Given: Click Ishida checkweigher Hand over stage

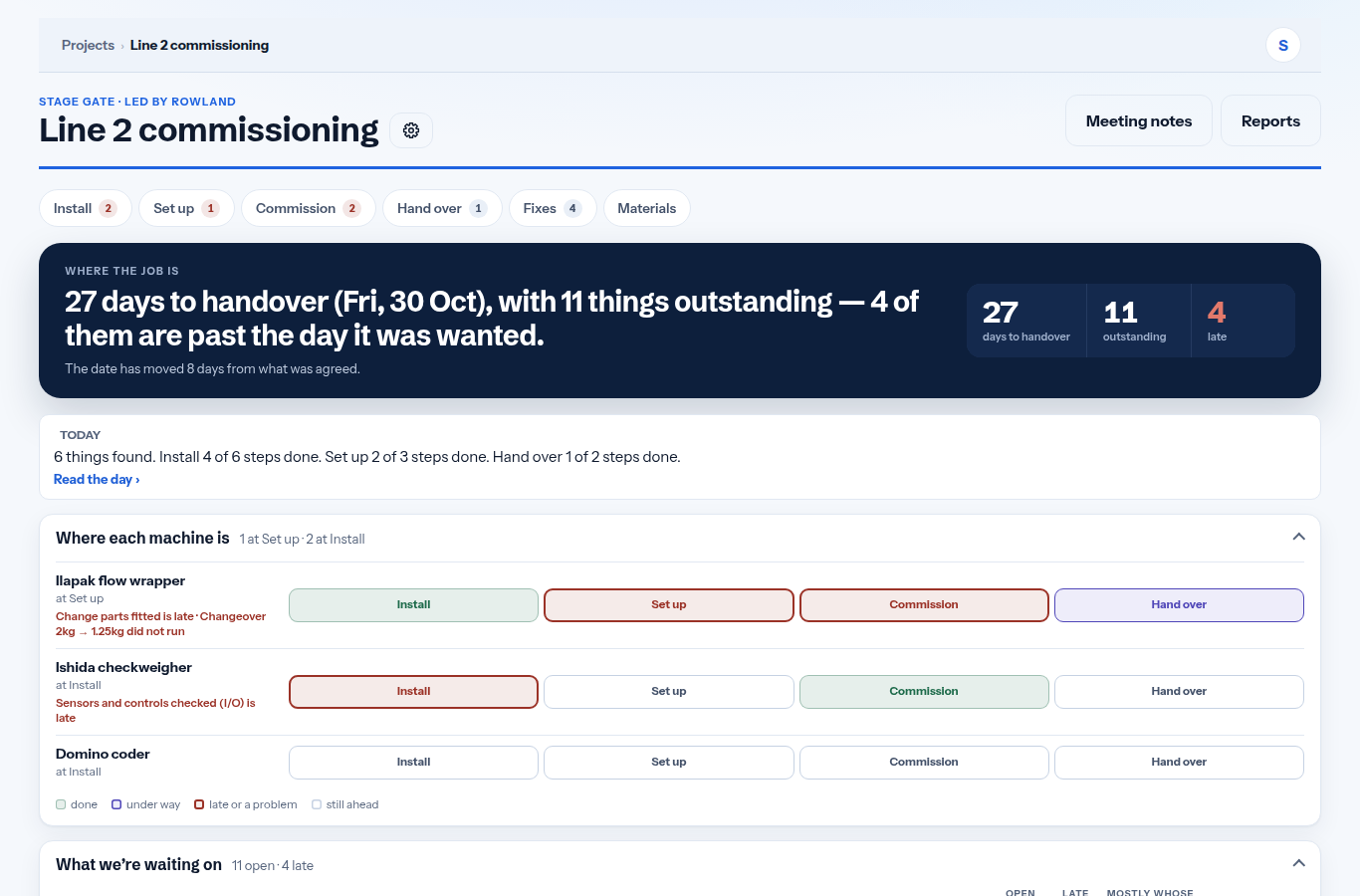Looking at the screenshot, I should [x=1179, y=692].
